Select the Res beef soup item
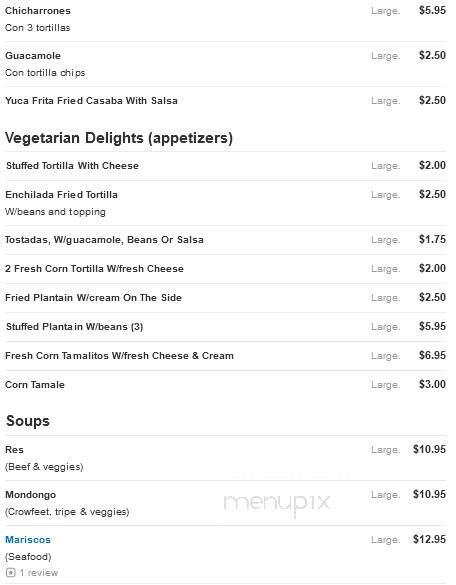The width and height of the screenshot is (456, 585). point(14,450)
